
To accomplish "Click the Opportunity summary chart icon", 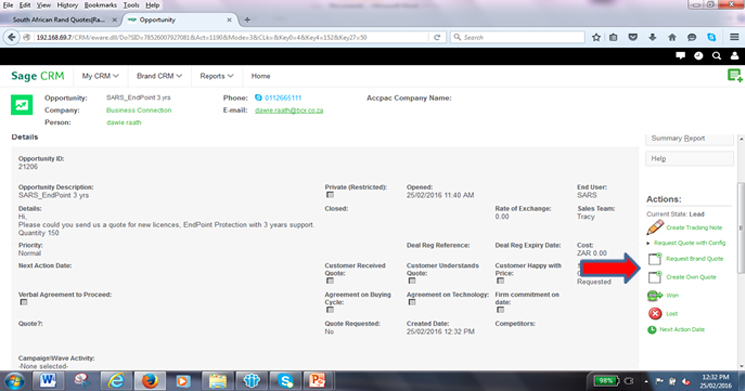I will tap(22, 105).
